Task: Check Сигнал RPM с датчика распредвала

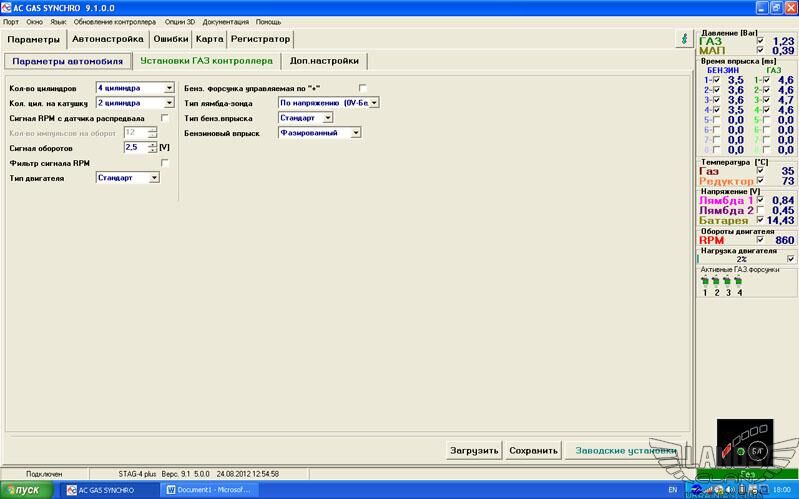Action: click(165, 117)
